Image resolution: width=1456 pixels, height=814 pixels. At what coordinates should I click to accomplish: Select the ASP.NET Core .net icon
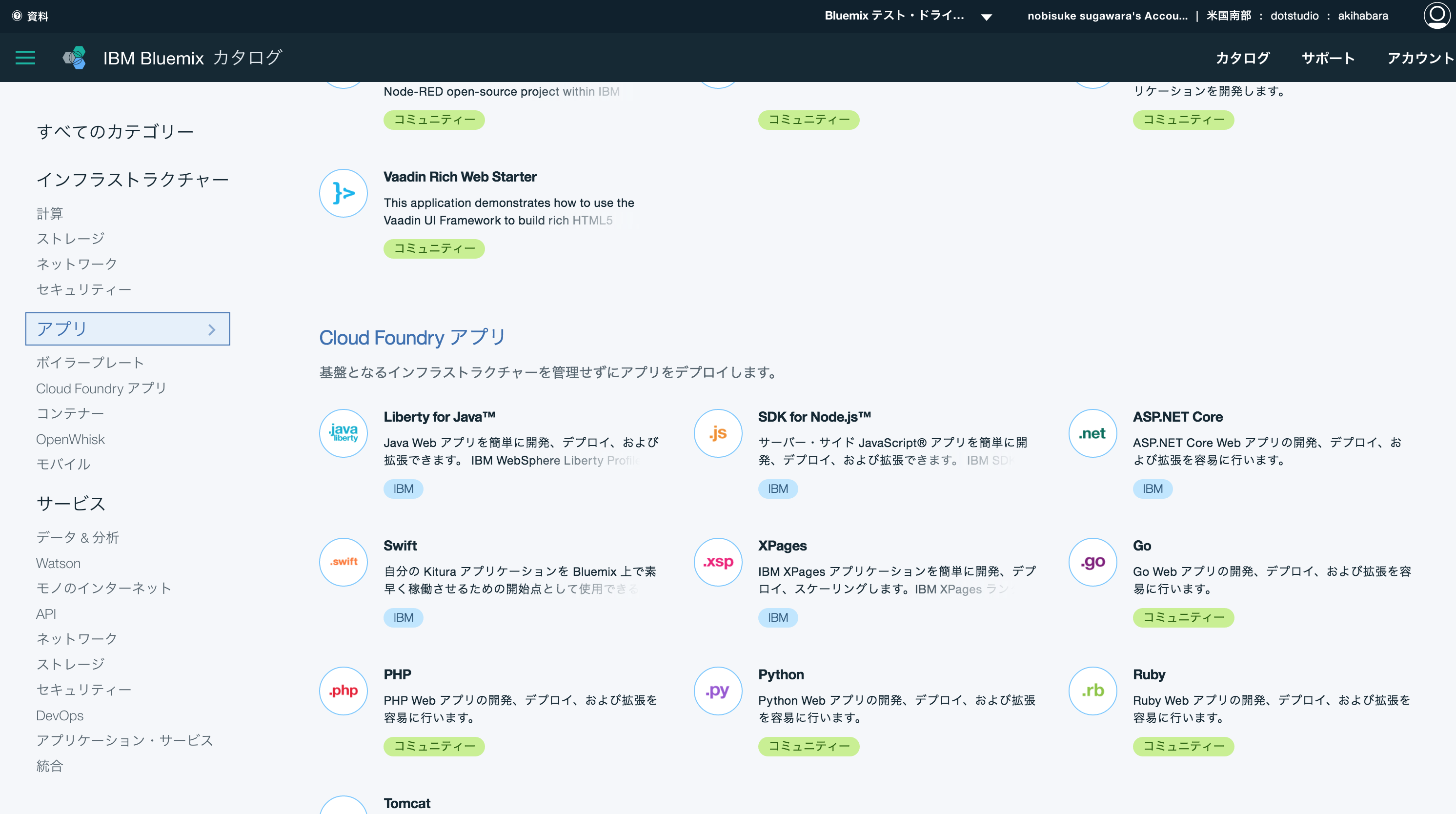coord(1092,433)
